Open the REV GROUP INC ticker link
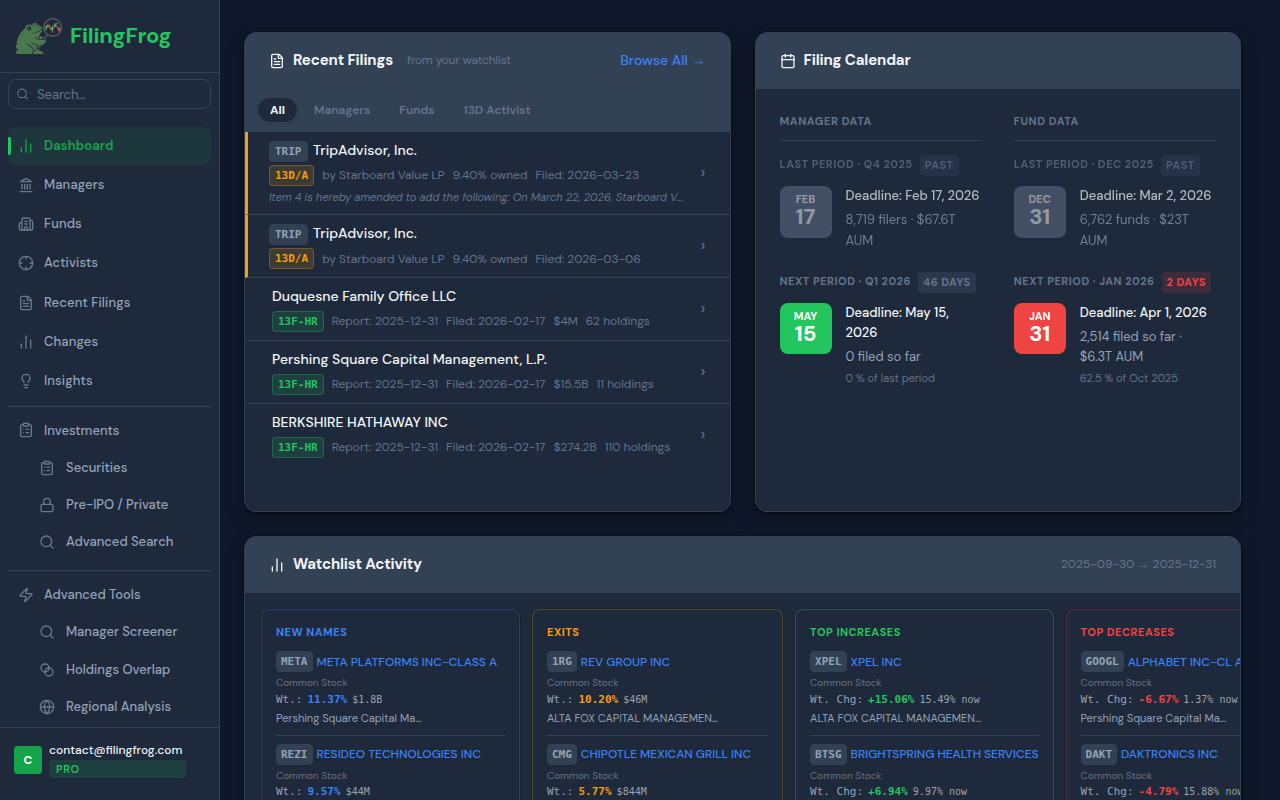Screen dimensions: 1280x800 (624, 661)
